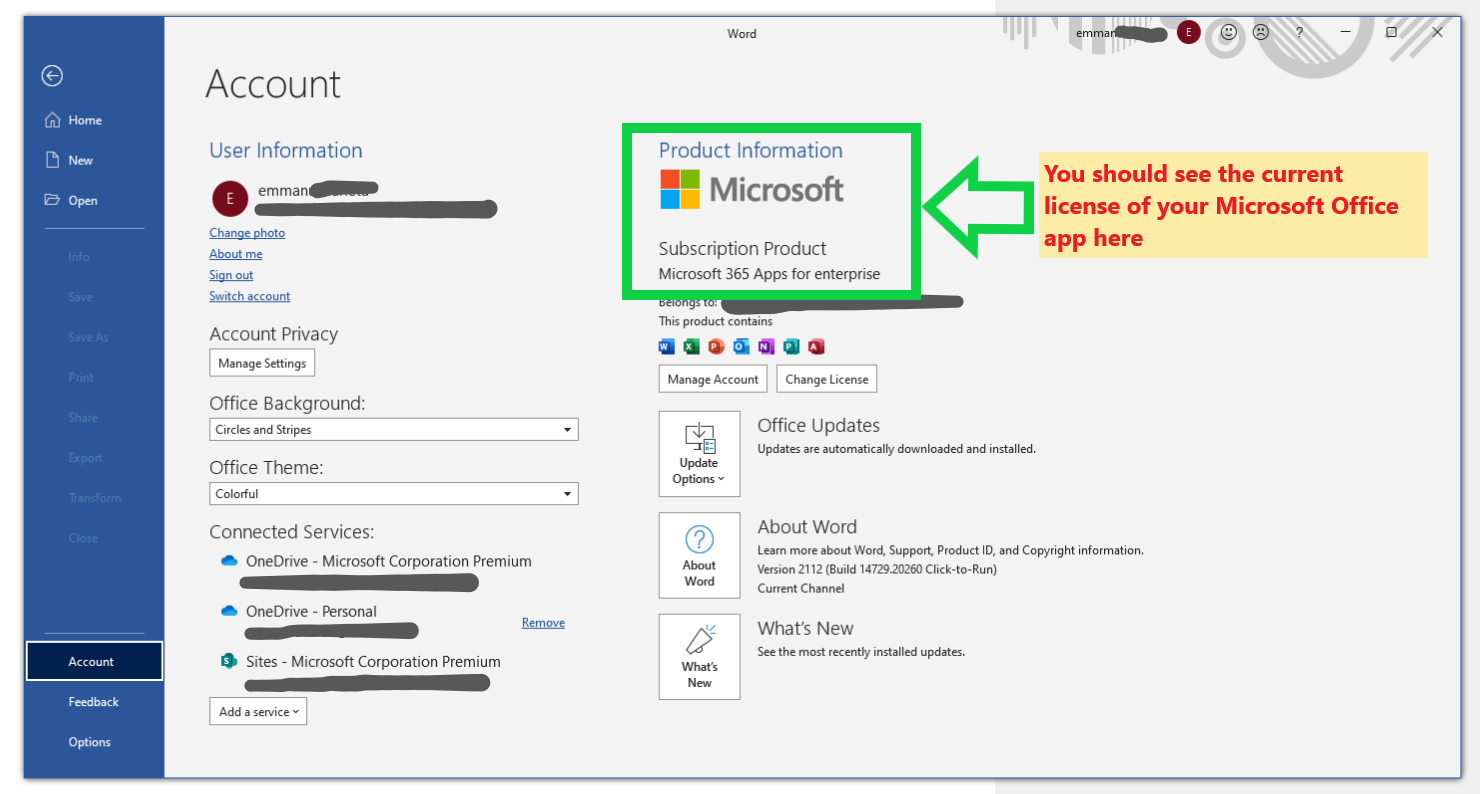Screen dimensions: 1480x794
Task: Click the Subscription Product label
Action: tap(743, 248)
